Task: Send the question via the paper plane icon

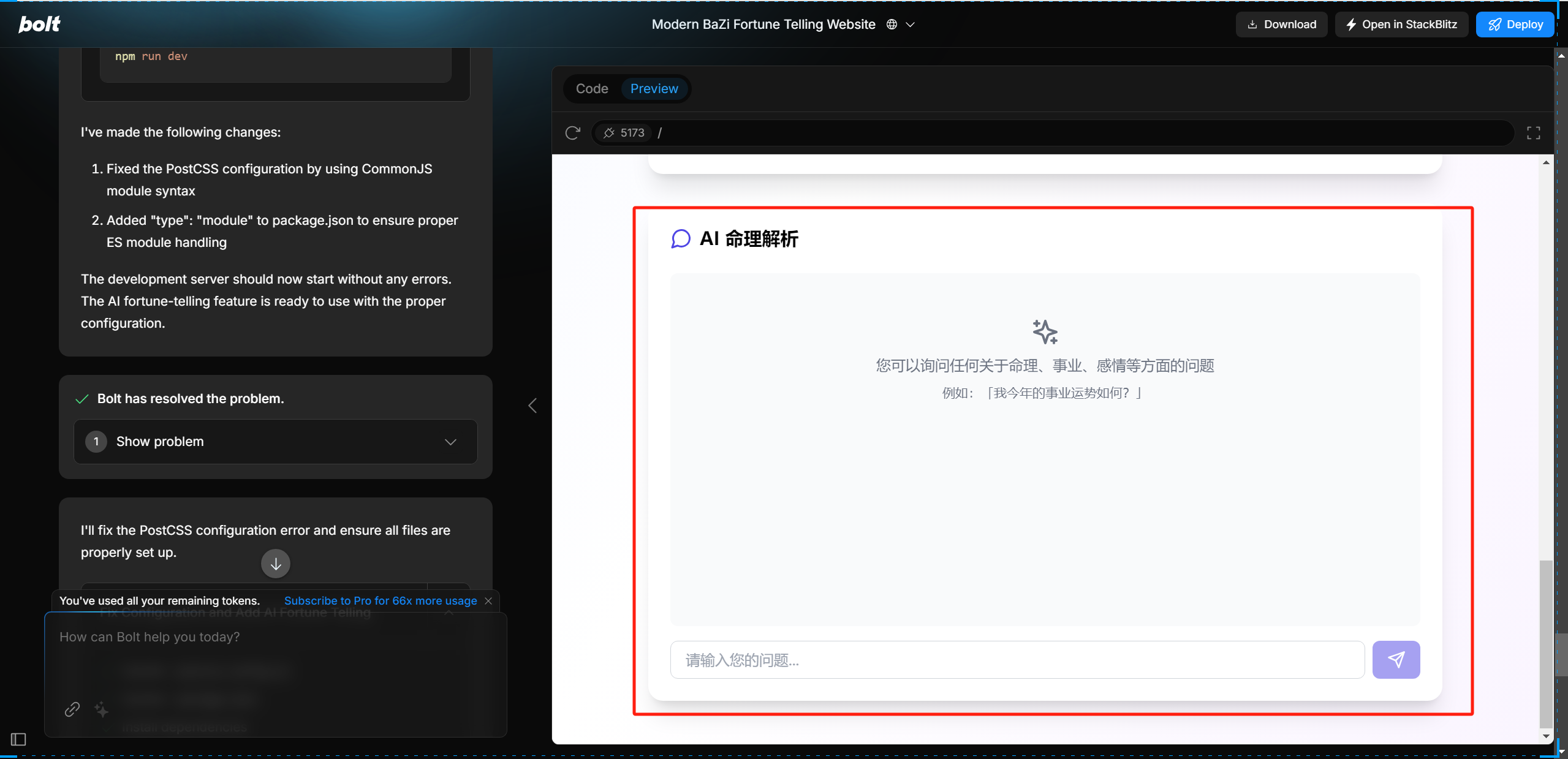Action: pyautogui.click(x=1396, y=659)
